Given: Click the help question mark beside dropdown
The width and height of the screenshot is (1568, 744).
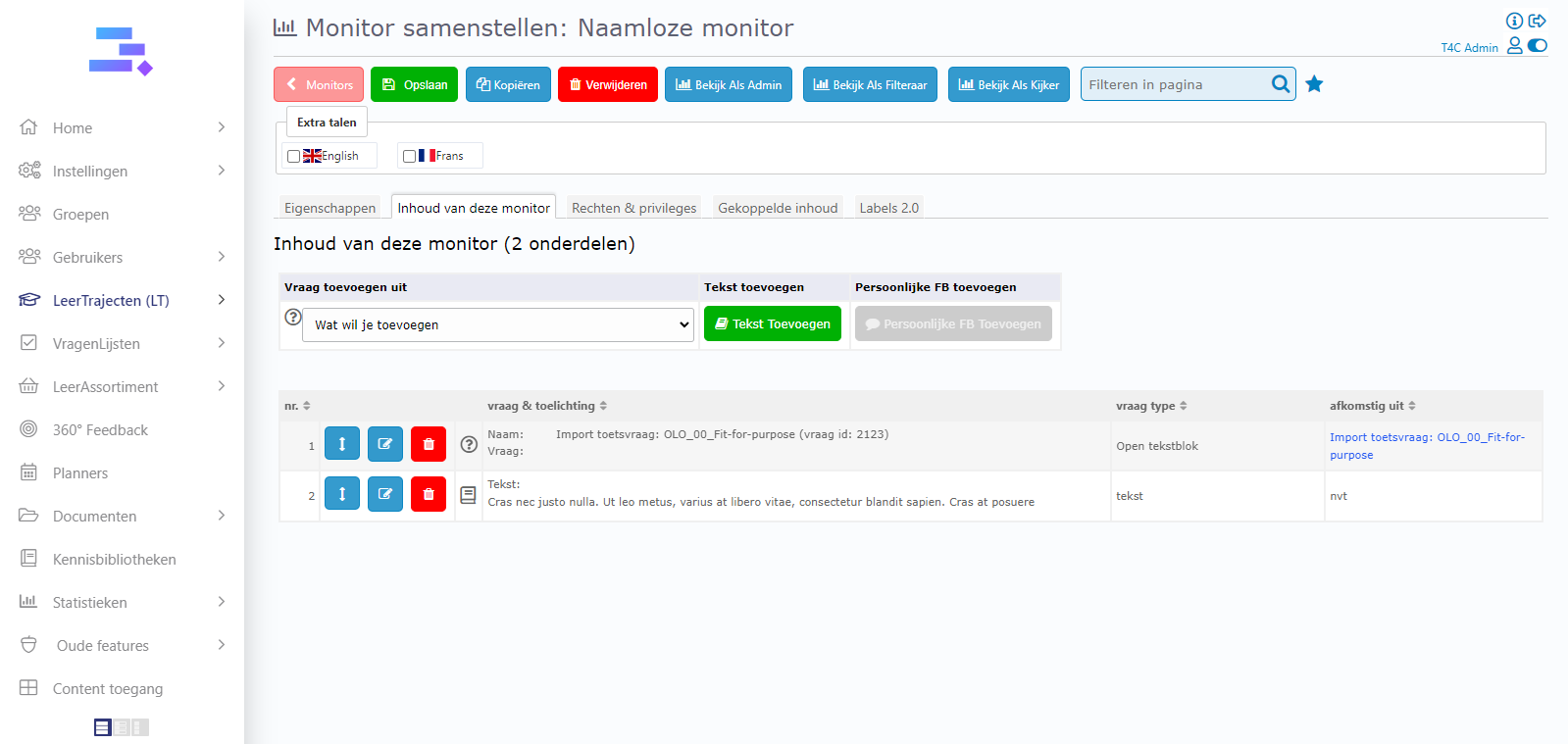Looking at the screenshot, I should 292,318.
